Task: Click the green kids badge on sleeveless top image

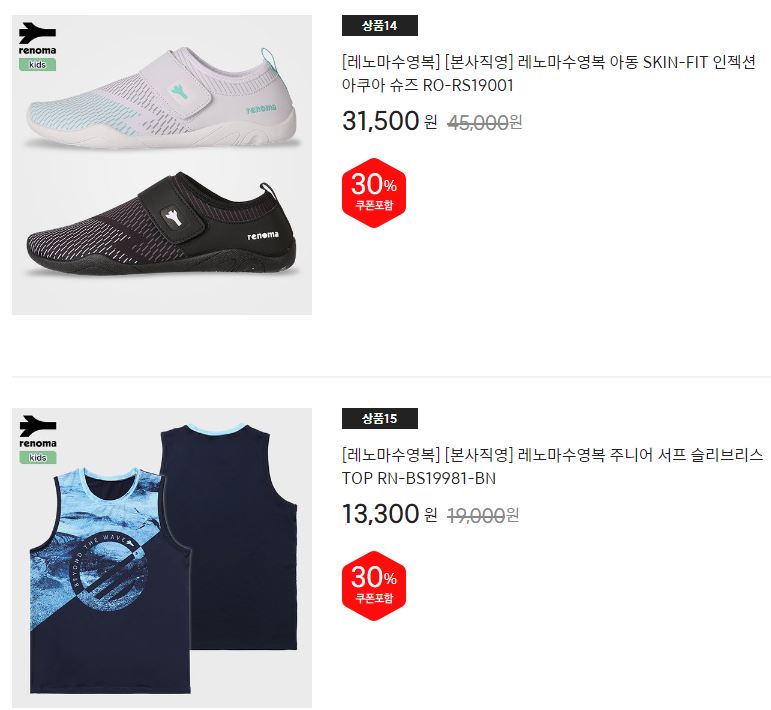Action: click(38, 457)
